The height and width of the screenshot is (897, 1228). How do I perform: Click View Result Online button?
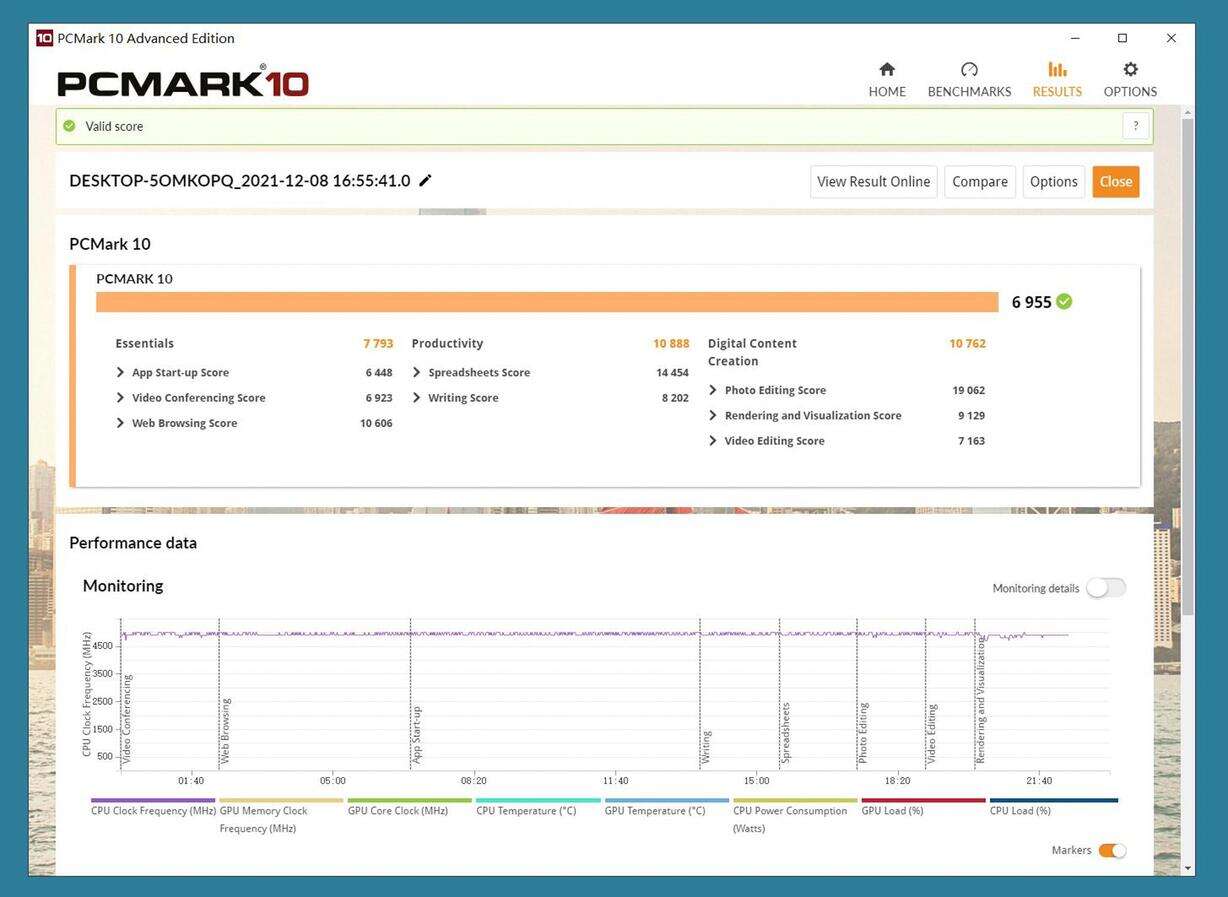pos(874,181)
